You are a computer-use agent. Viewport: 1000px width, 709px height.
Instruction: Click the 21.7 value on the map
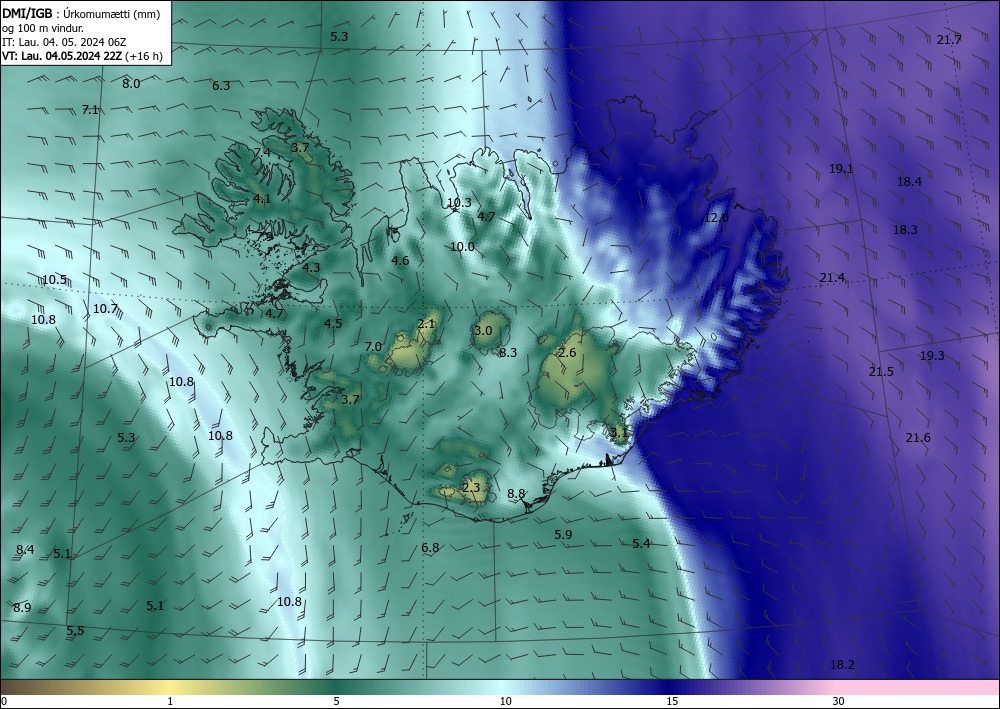(x=949, y=40)
